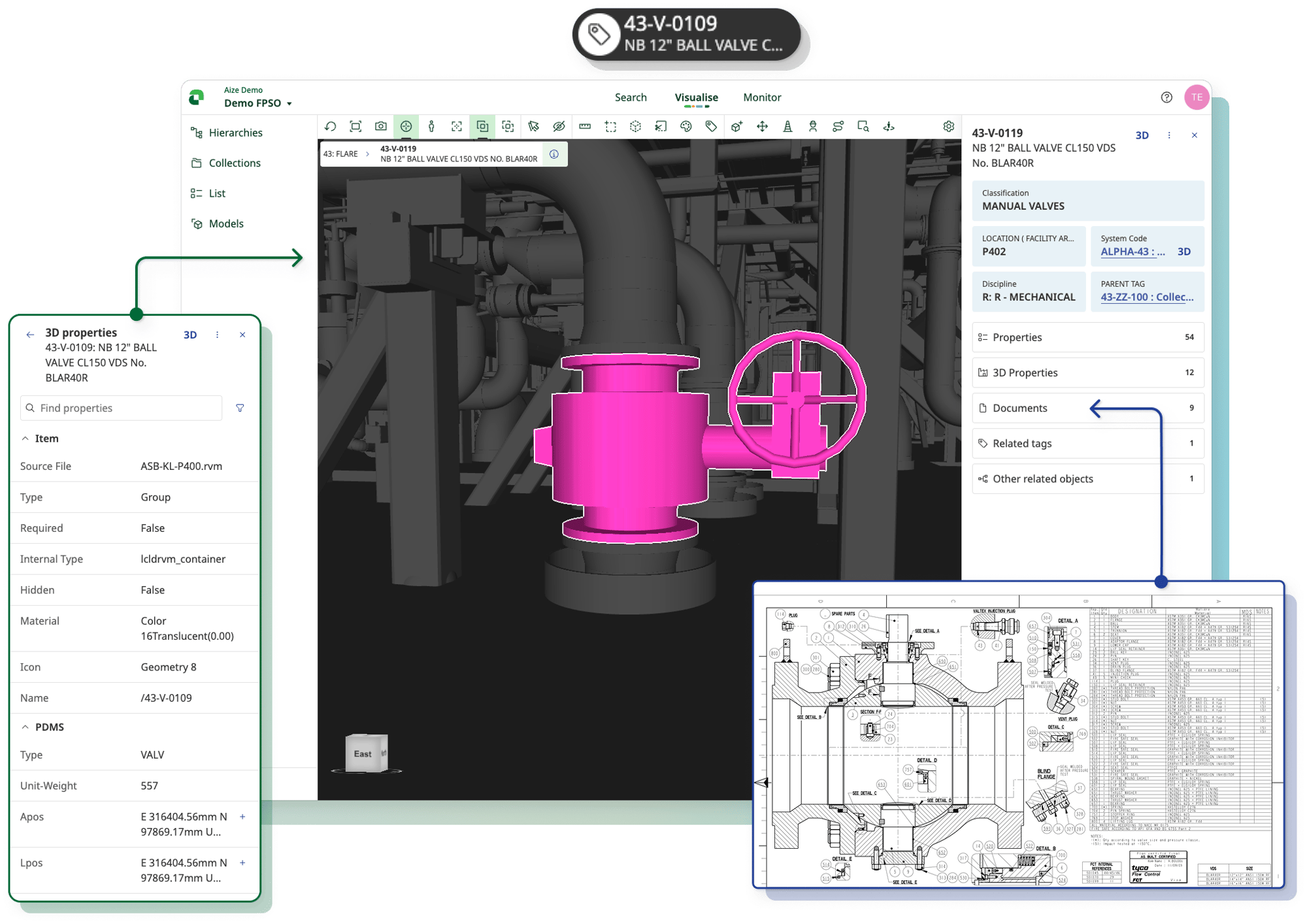Close the 43-V-0119 details panel
1307x924 pixels.
pos(1195,135)
